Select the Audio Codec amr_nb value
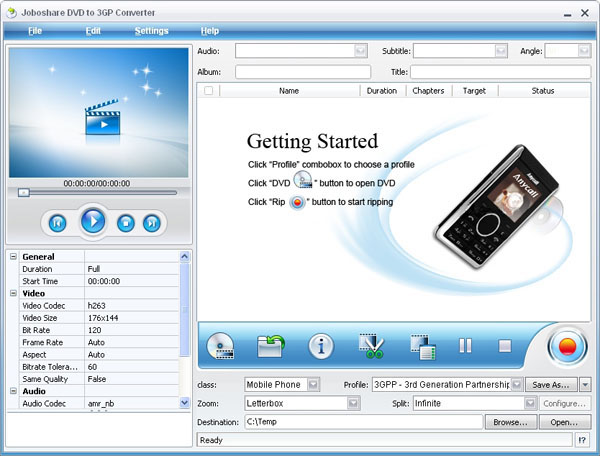Screen dimensions: 600x456 point(132,403)
